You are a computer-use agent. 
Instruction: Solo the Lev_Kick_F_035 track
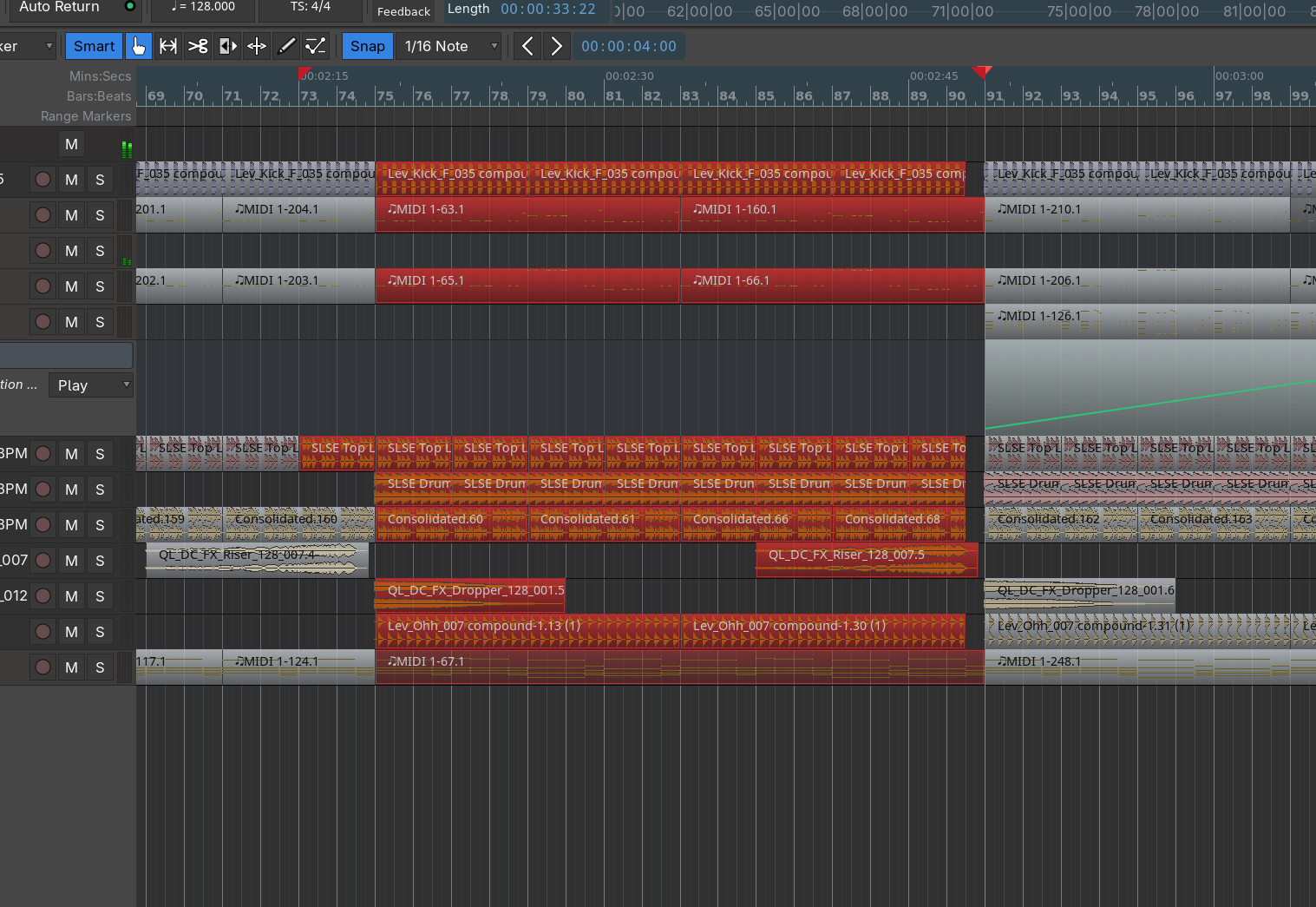tap(100, 180)
